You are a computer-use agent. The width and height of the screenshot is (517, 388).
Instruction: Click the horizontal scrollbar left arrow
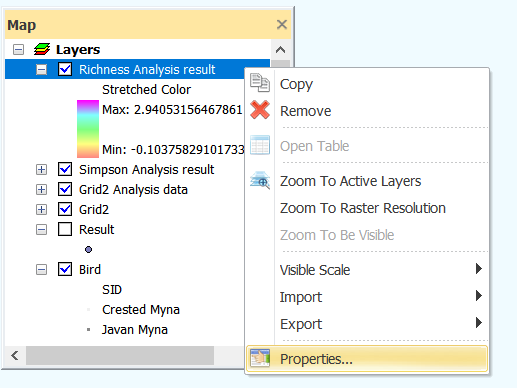(x=15, y=356)
